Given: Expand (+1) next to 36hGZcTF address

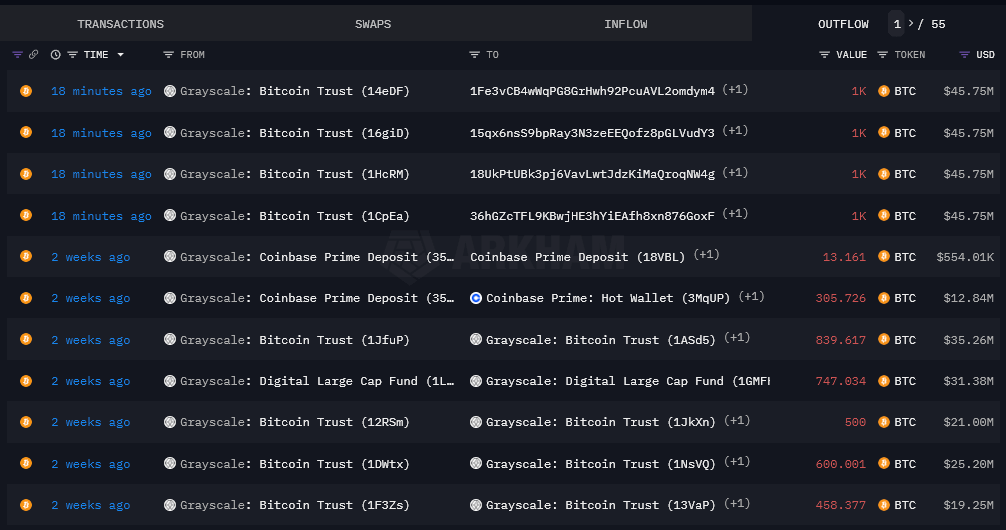Looking at the screenshot, I should pyautogui.click(x=735, y=214).
